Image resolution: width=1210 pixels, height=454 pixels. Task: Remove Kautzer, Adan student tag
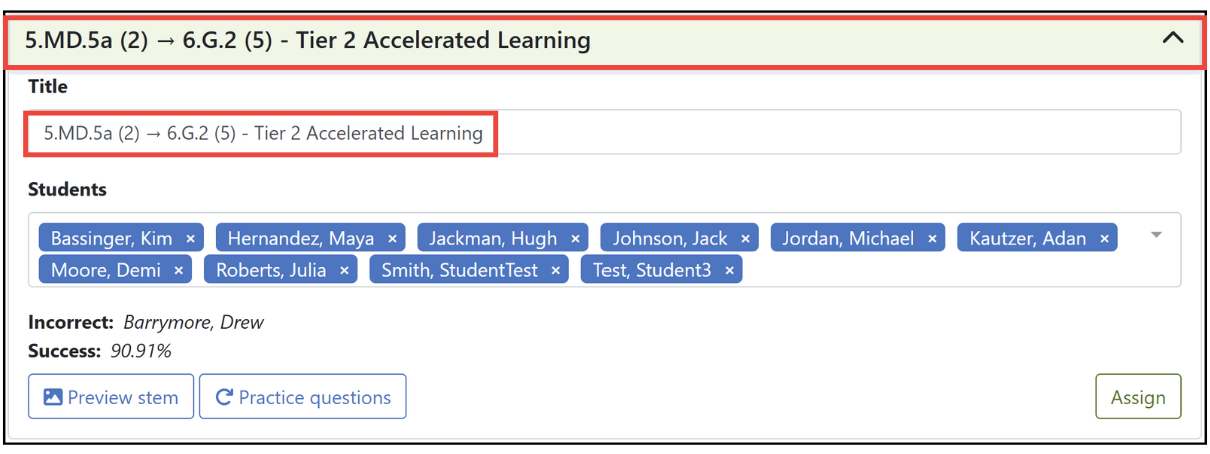click(x=1104, y=239)
